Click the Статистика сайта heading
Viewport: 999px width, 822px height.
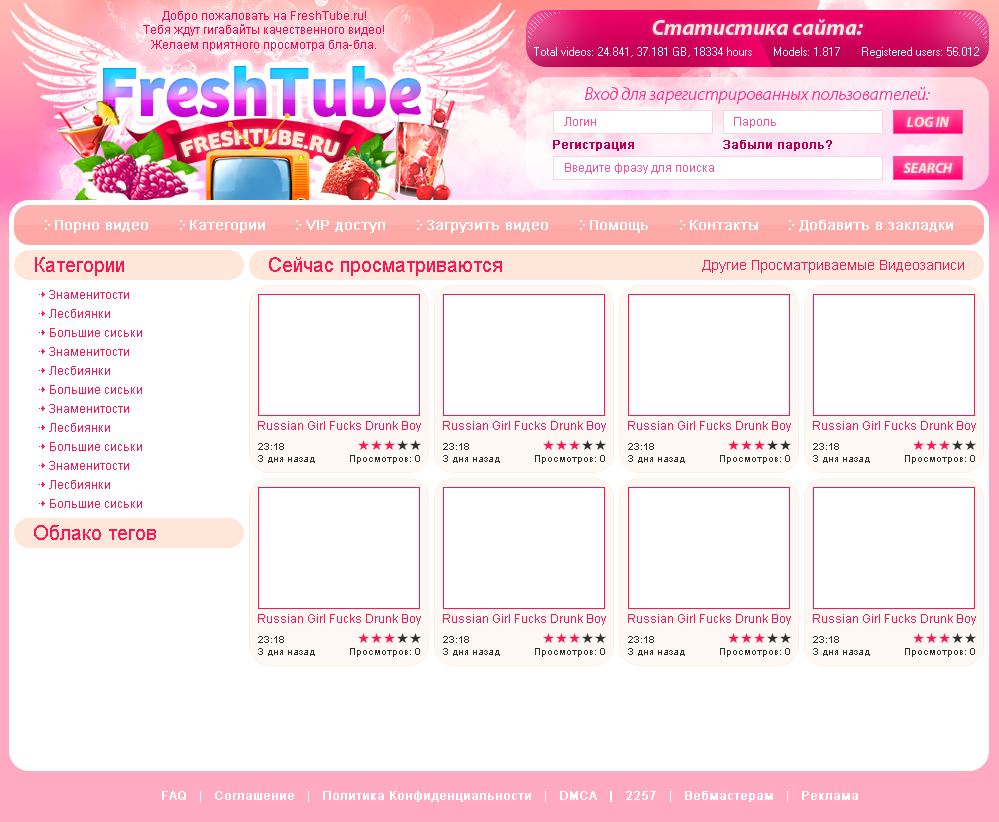click(757, 28)
